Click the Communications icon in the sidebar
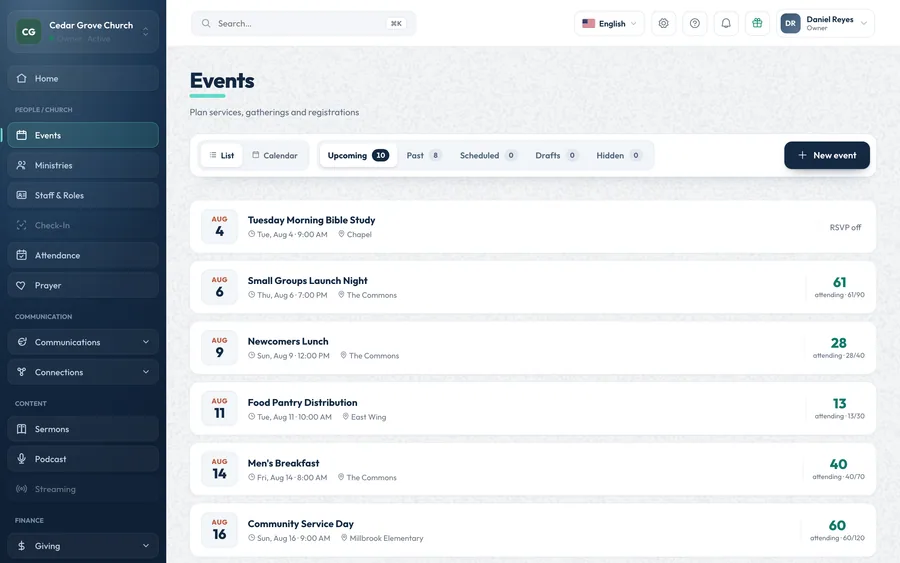Screen dimensions: 900x563 pyautogui.click(x=21, y=341)
